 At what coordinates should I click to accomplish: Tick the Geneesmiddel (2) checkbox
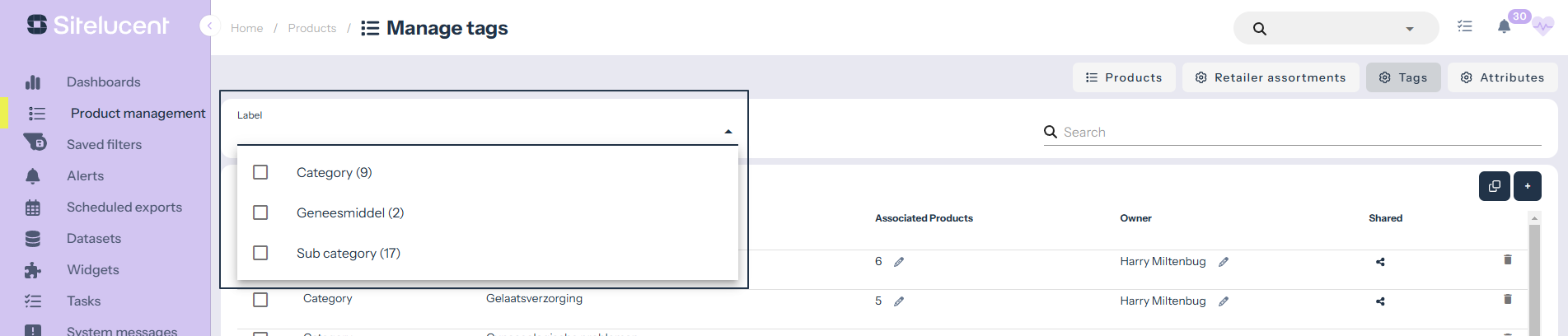pyautogui.click(x=260, y=212)
